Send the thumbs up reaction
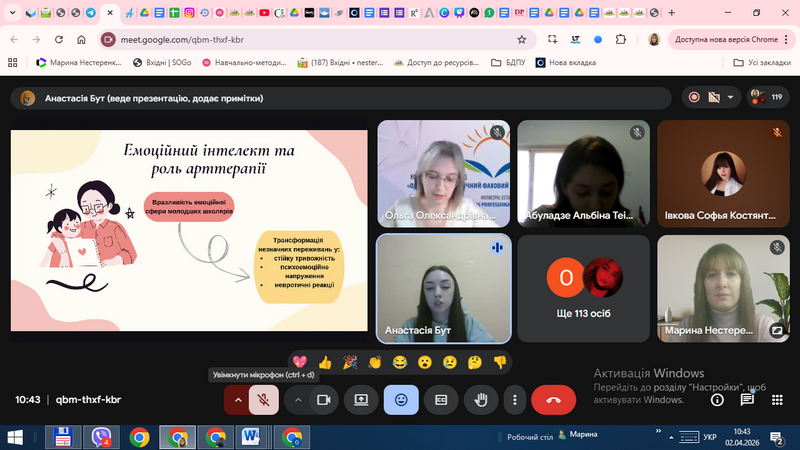Image resolution: width=800 pixels, height=450 pixels. coord(324,362)
